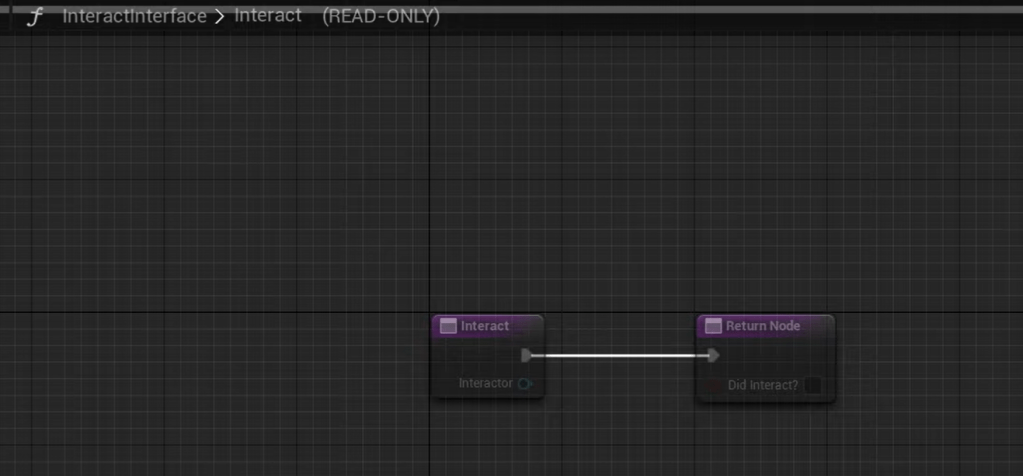This screenshot has height=476, width=1023.
Task: Select the Interact node by its title
Action: coord(485,326)
